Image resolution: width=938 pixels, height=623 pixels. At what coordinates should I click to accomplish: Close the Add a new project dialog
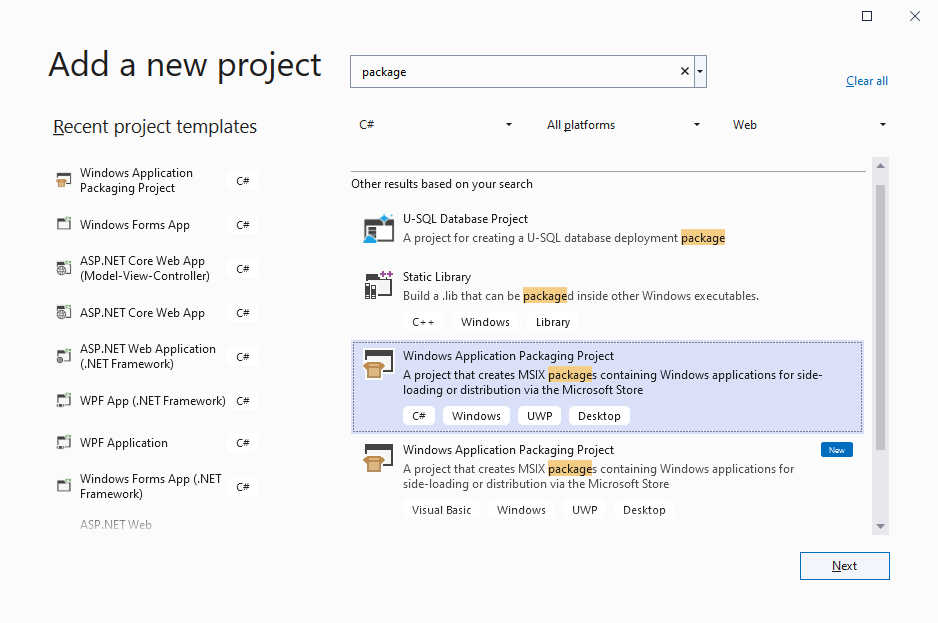coord(915,16)
